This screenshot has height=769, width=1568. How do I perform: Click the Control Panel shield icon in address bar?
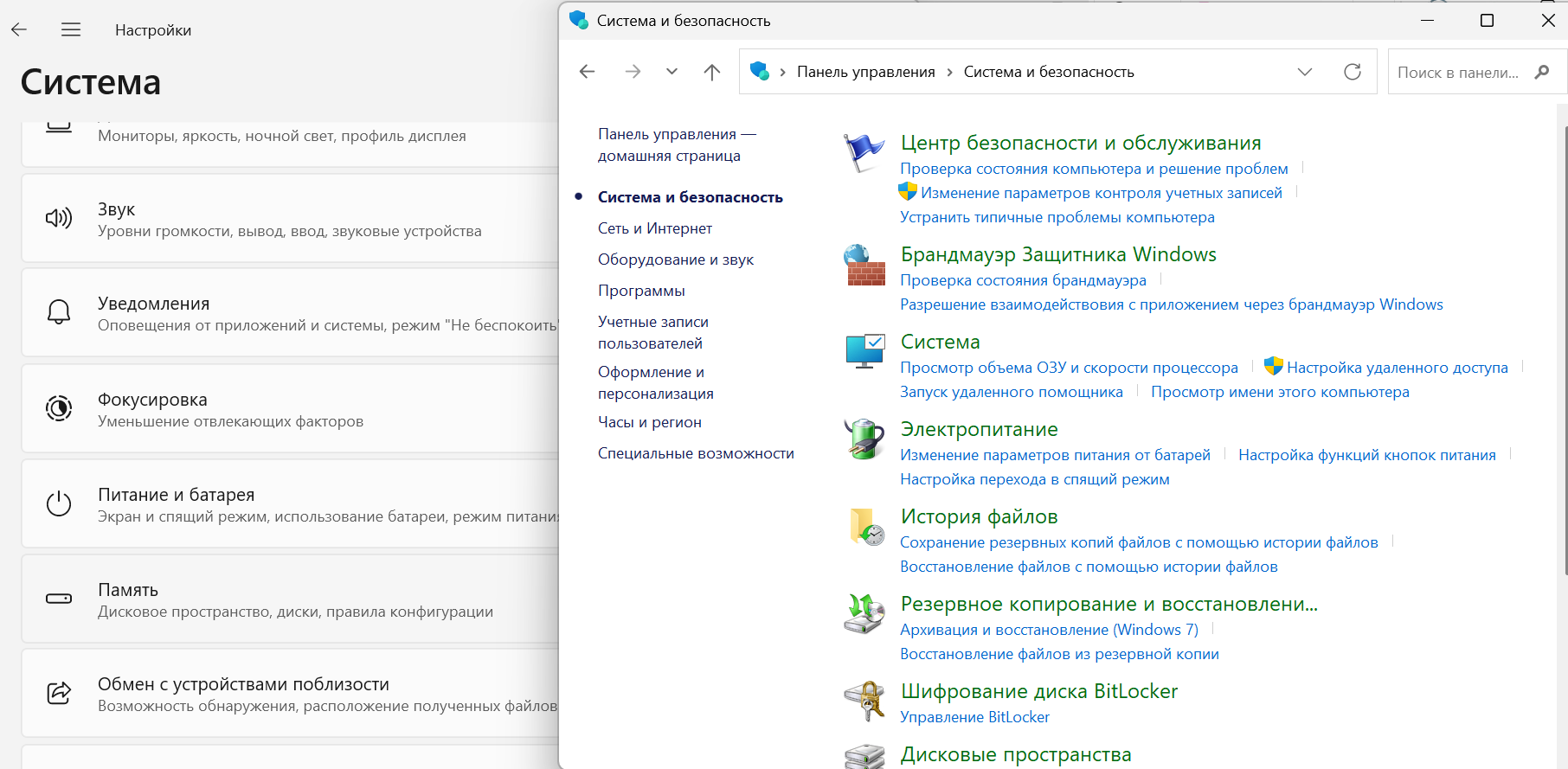[760, 71]
